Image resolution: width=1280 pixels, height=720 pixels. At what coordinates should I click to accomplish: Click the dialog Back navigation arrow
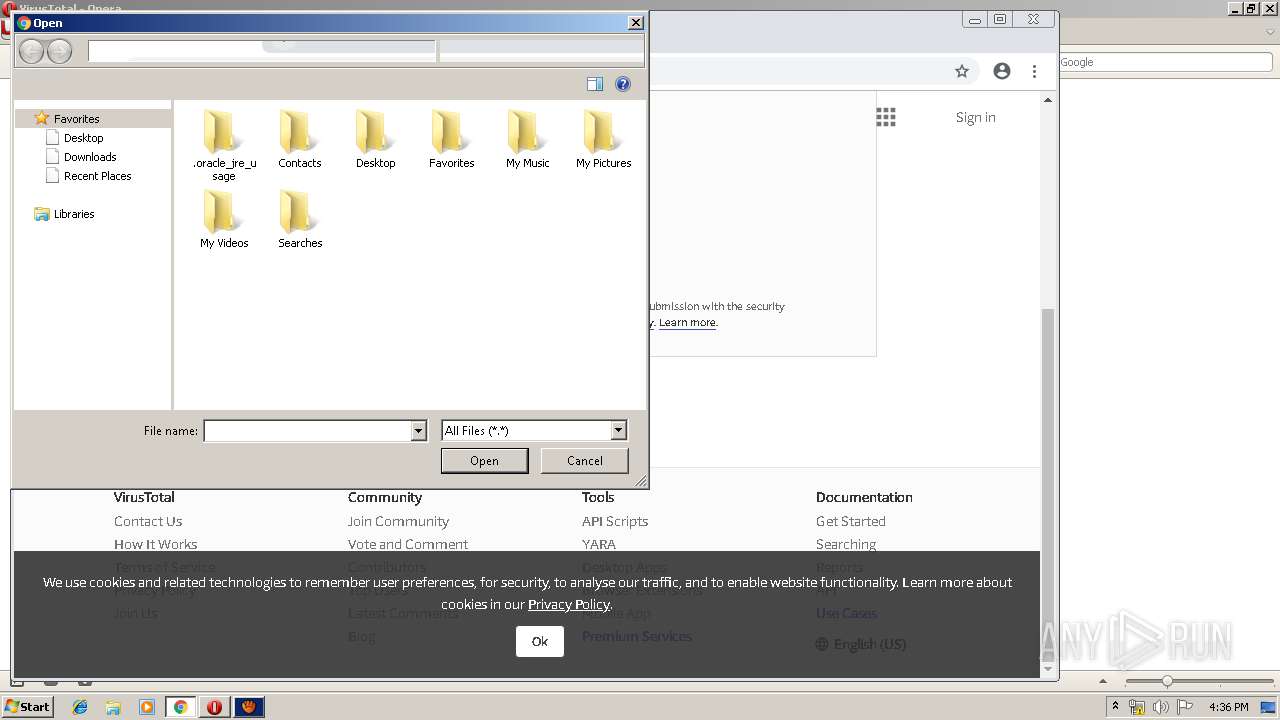pyautogui.click(x=31, y=51)
